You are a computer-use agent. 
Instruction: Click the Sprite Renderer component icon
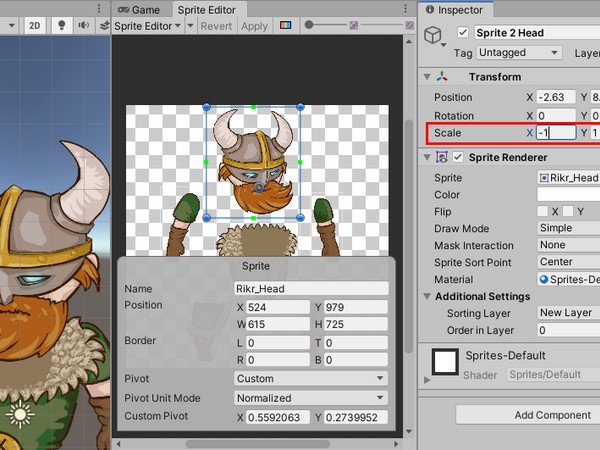442,157
